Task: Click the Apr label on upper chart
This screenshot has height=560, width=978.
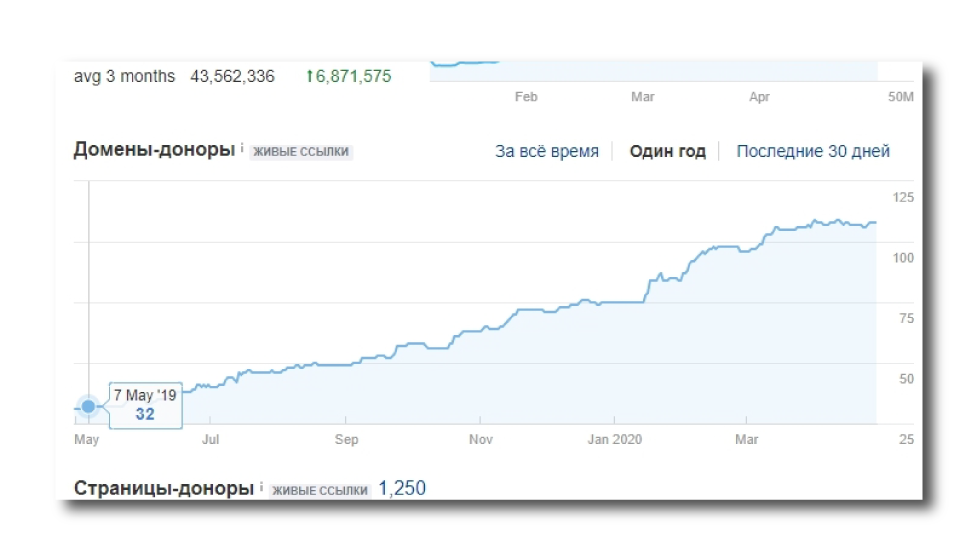Action: coord(759,97)
